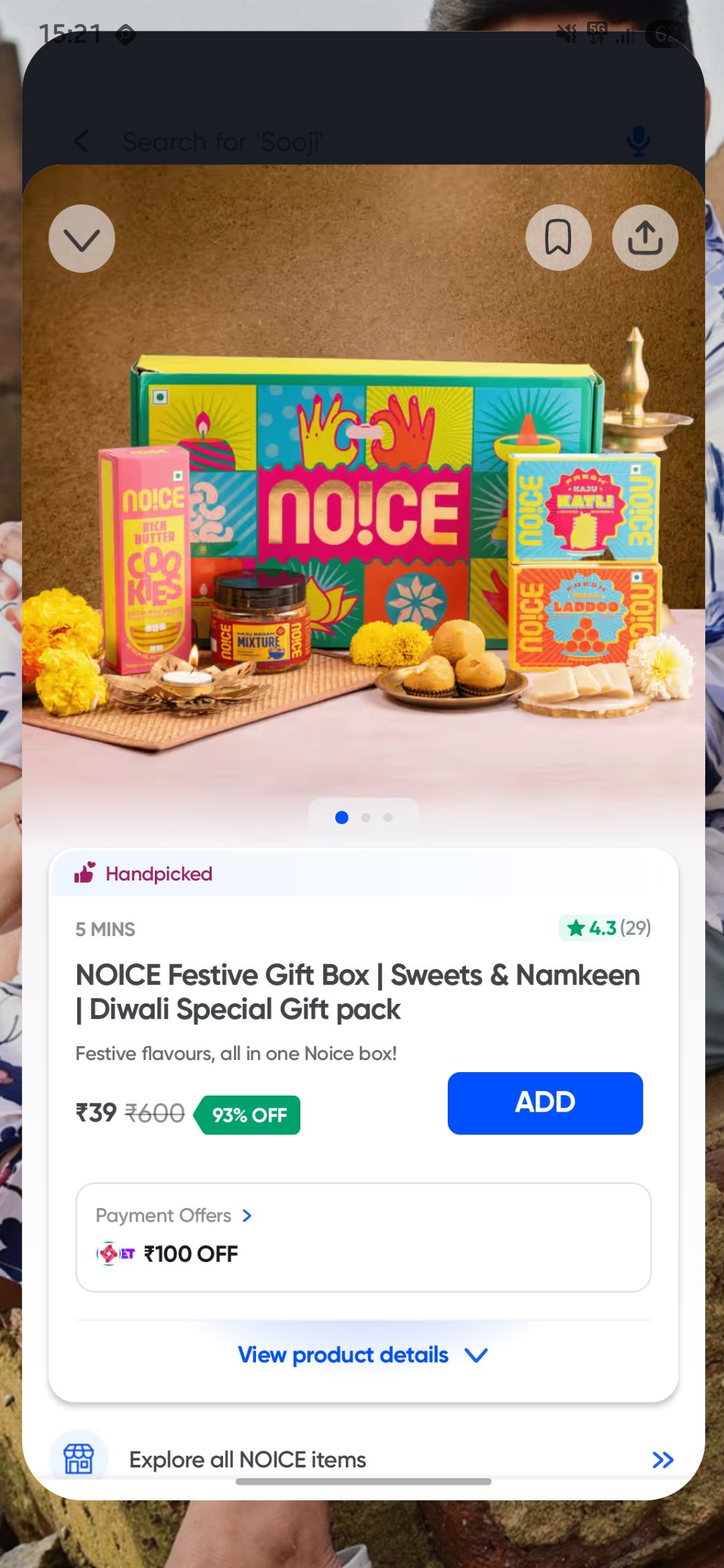Open the double-arrow next to NOICE items

[x=663, y=1459]
